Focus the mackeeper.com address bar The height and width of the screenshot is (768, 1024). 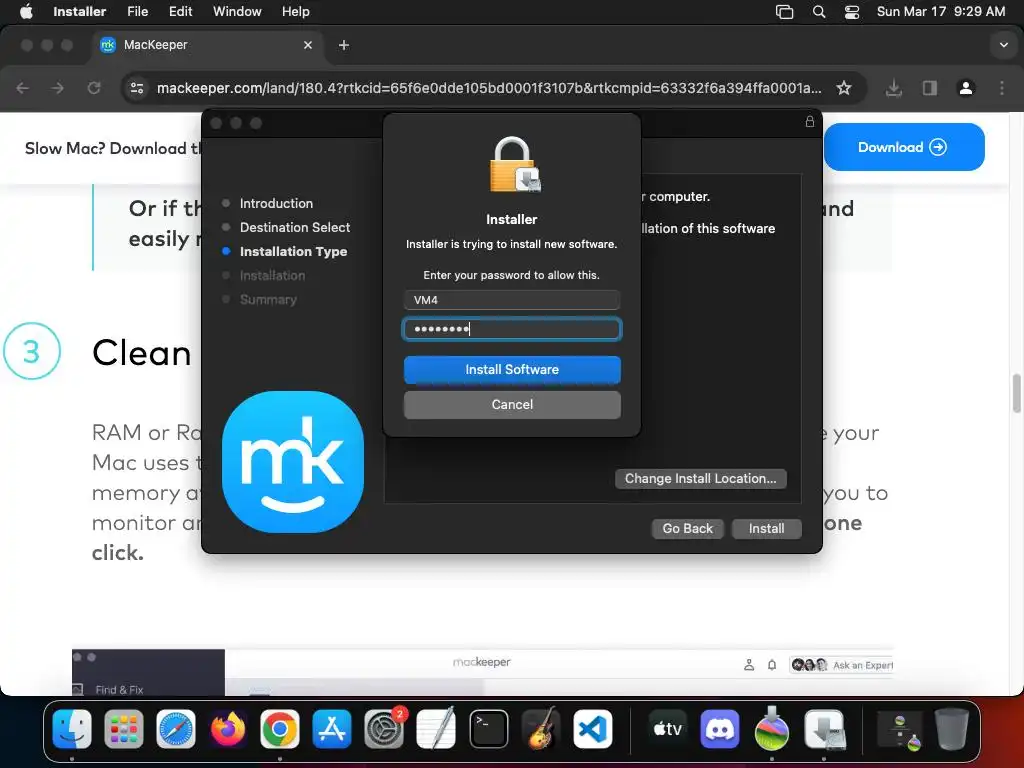pos(489,88)
